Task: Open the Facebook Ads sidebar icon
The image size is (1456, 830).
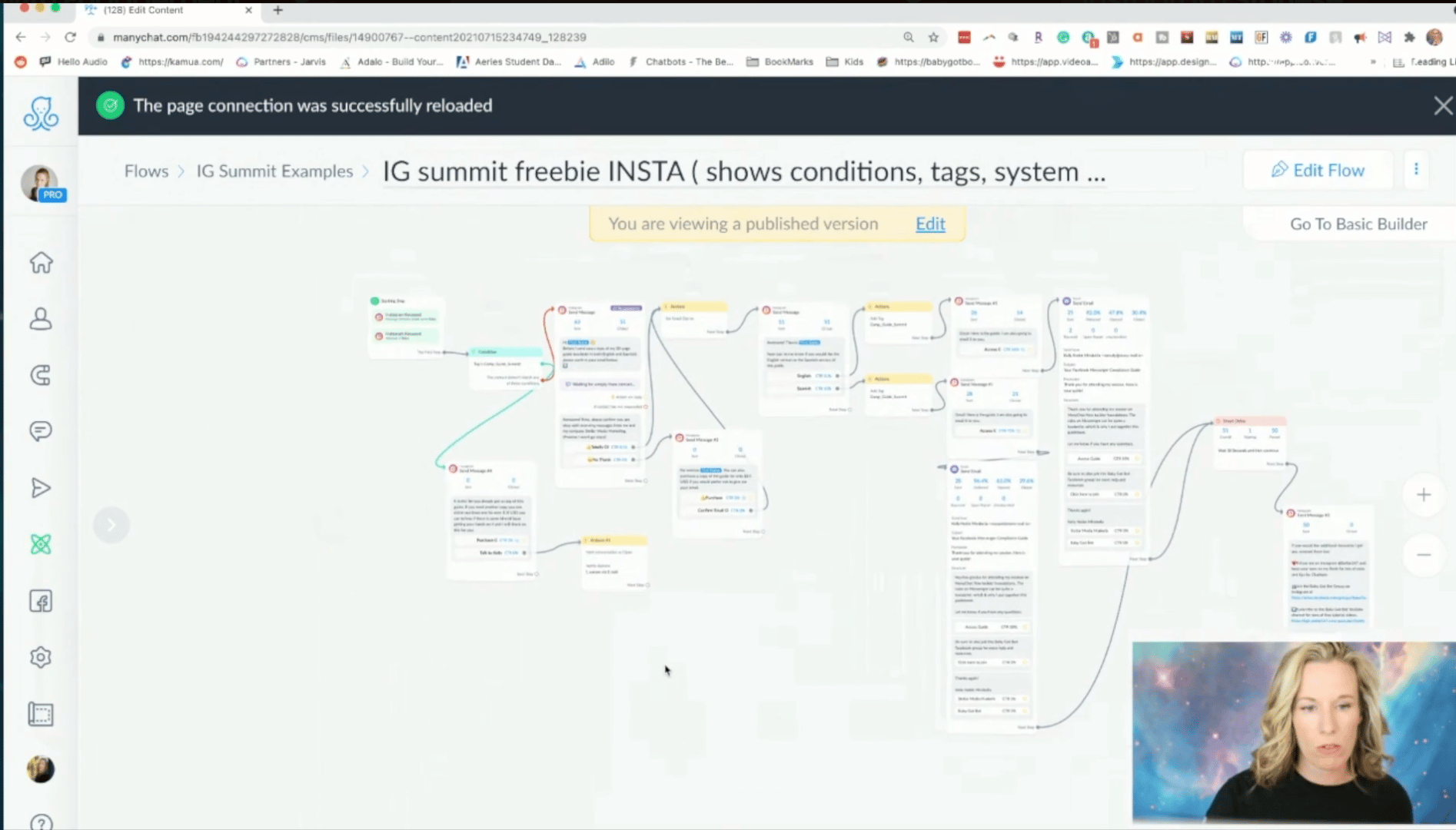Action: (x=41, y=601)
